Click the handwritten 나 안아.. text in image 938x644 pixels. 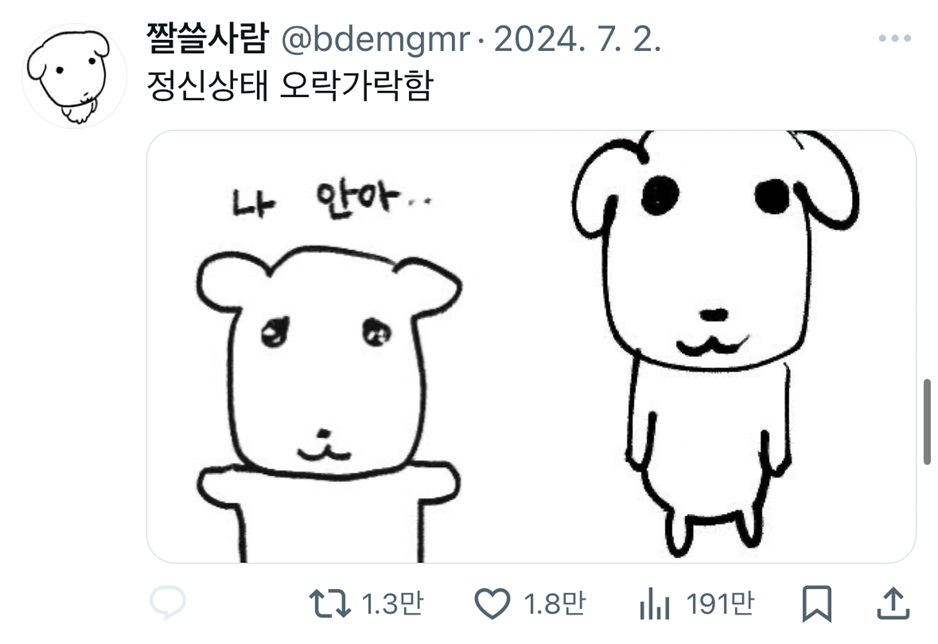332,201
